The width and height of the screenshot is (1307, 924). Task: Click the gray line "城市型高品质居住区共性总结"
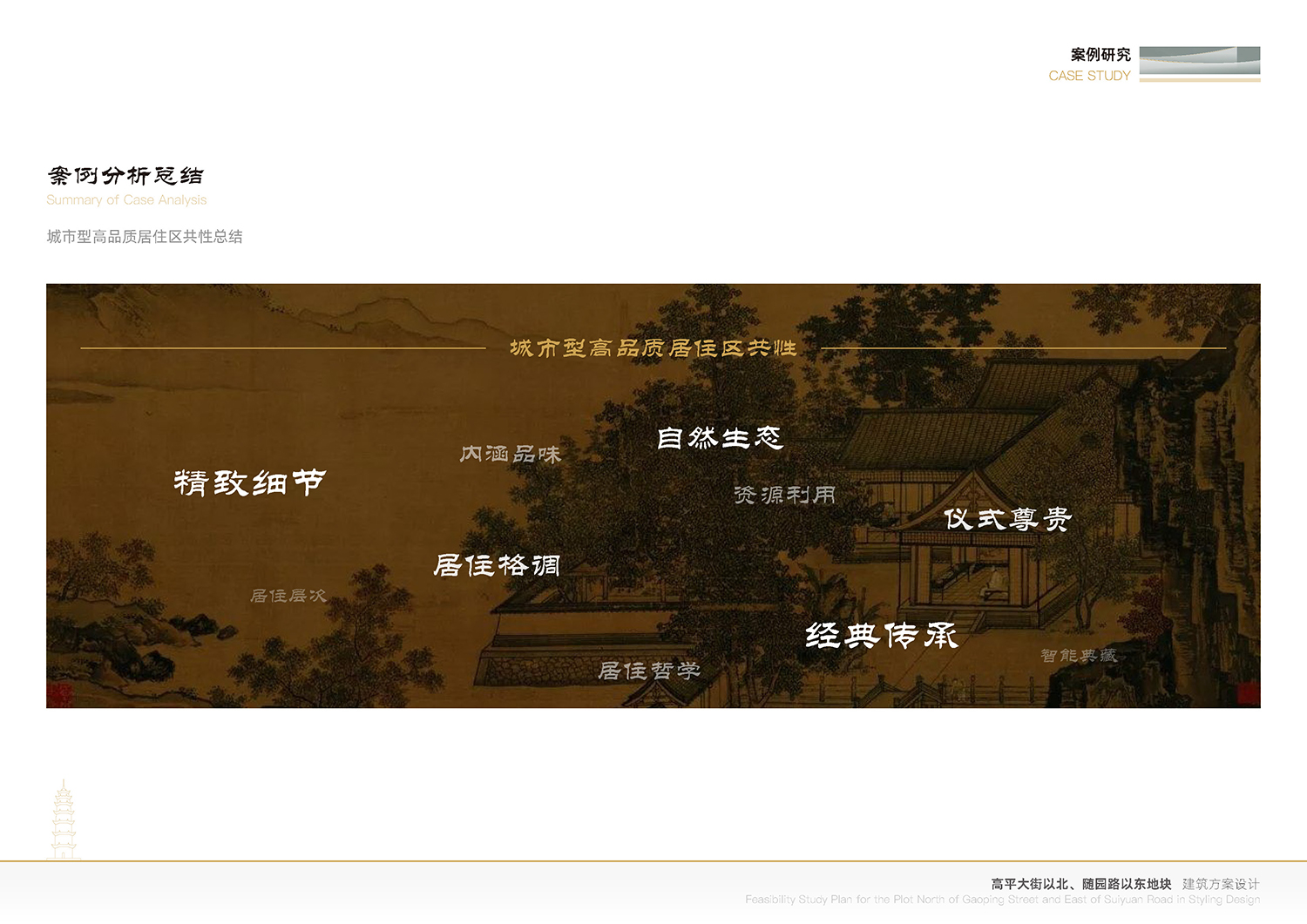tap(145, 237)
